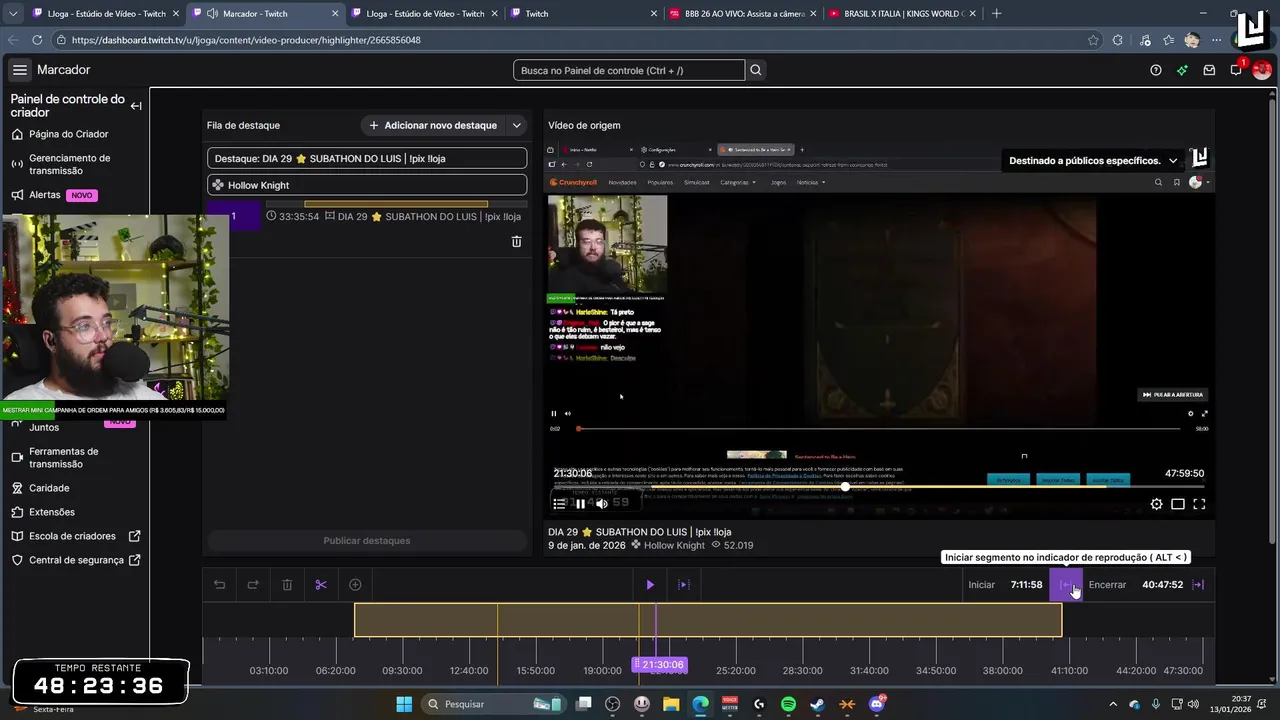The height and width of the screenshot is (720, 1280).
Task: Open Alertas in the sidebar
Action: [x=44, y=195]
